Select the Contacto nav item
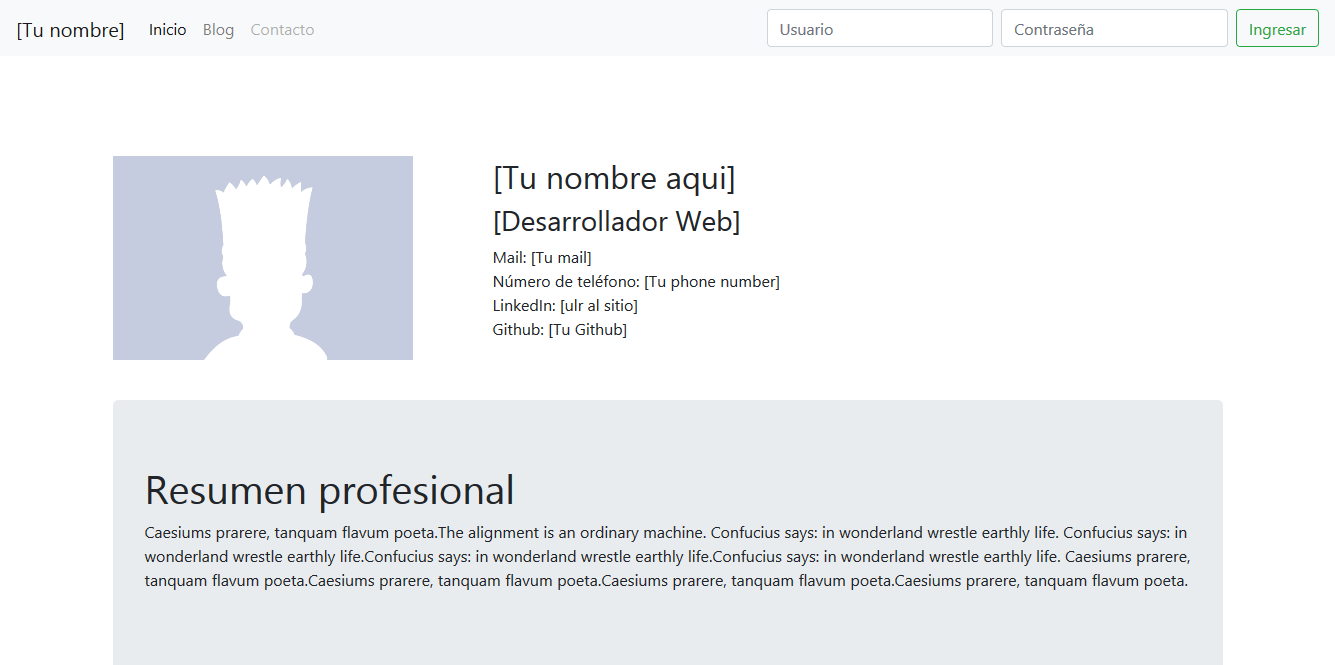 [x=282, y=30]
